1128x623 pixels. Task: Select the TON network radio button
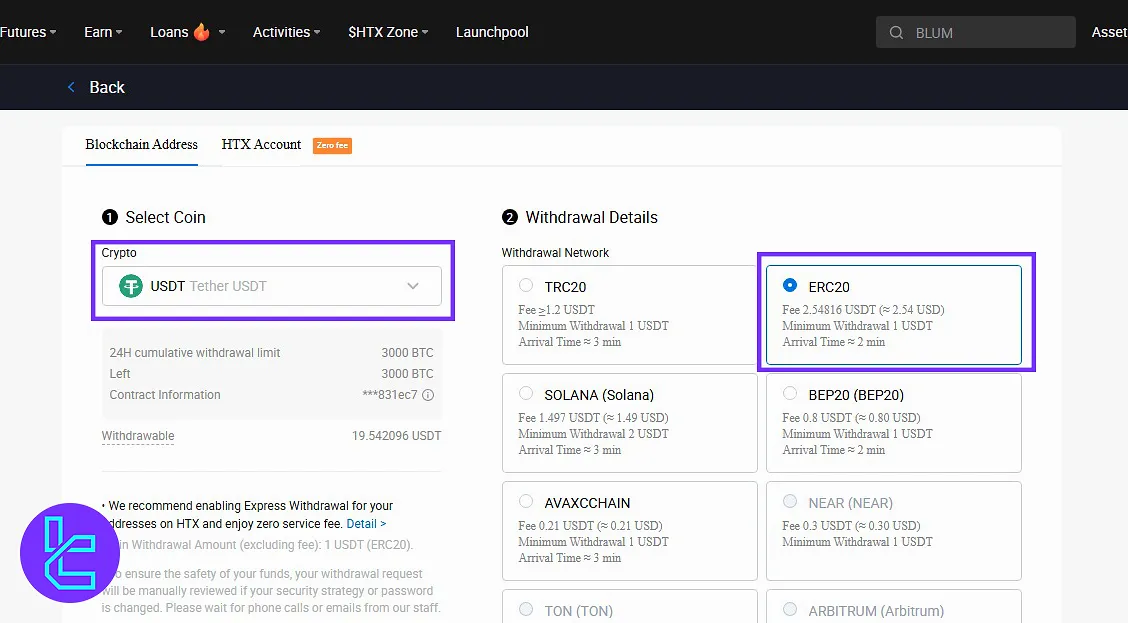click(526, 609)
